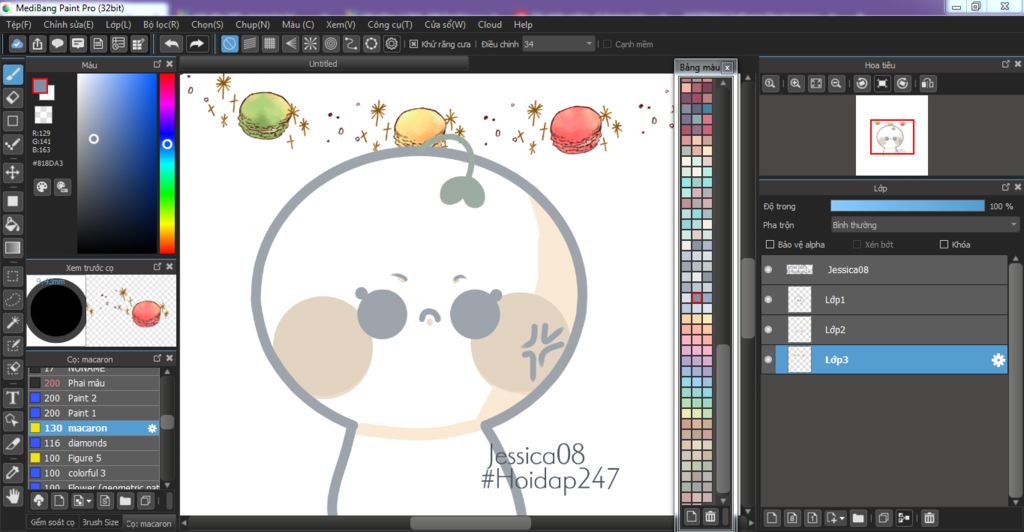Select the transparent color swatch
Screen dimensions: 1024x532
(x=43, y=115)
